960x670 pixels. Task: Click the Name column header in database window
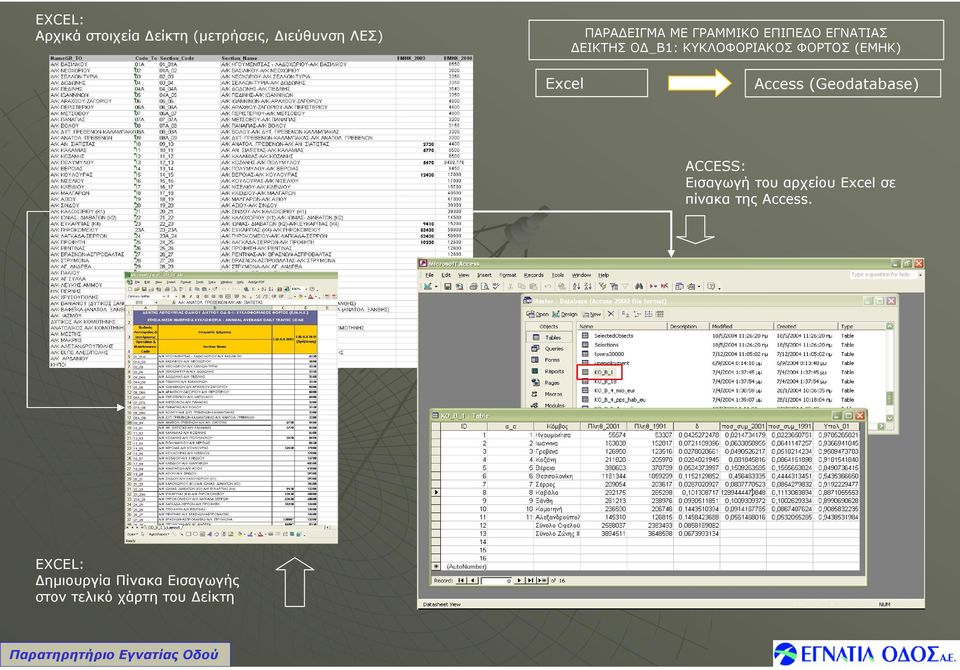(621, 326)
